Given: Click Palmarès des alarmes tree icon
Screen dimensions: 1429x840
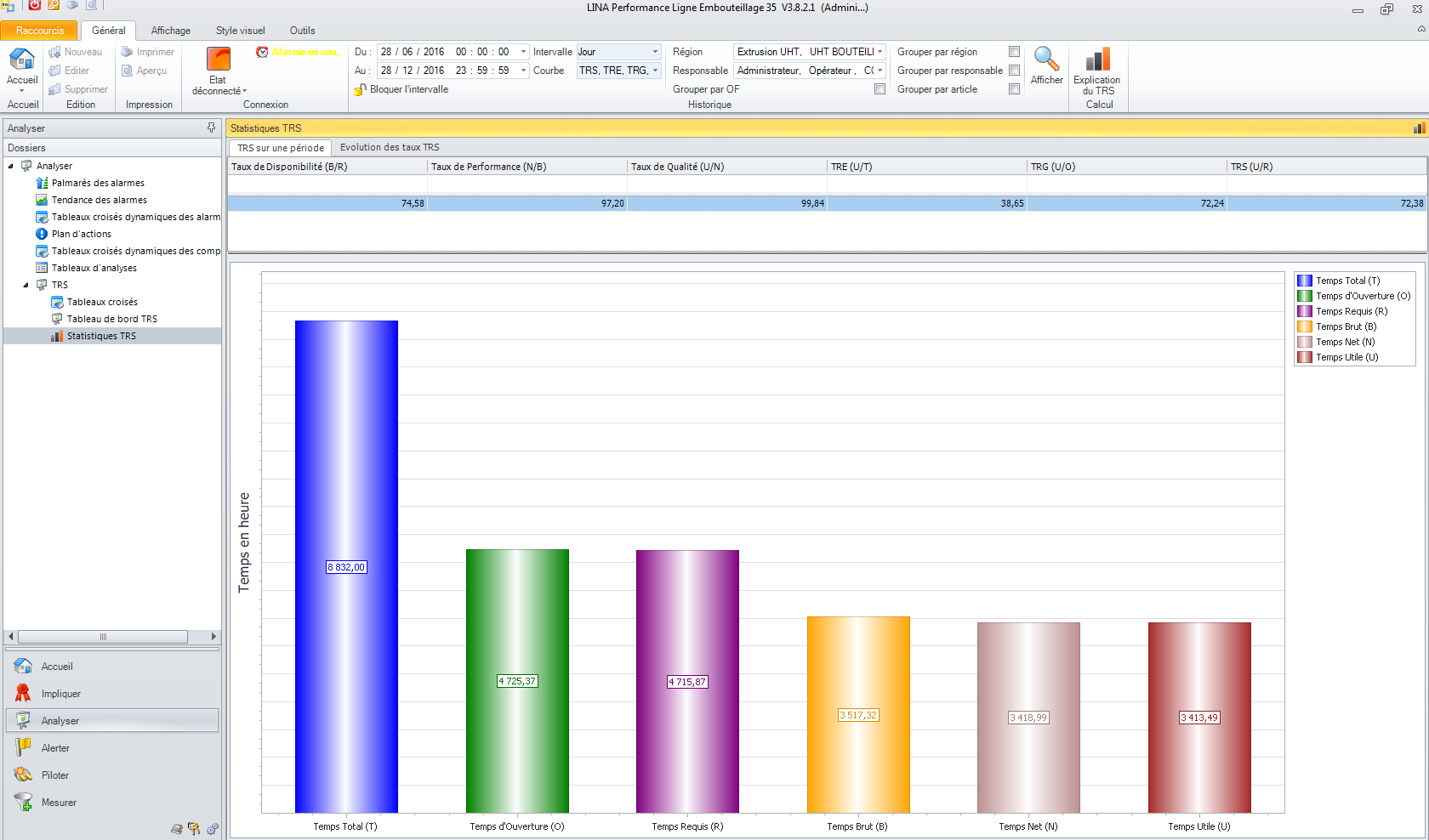Looking at the screenshot, I should click(x=42, y=183).
